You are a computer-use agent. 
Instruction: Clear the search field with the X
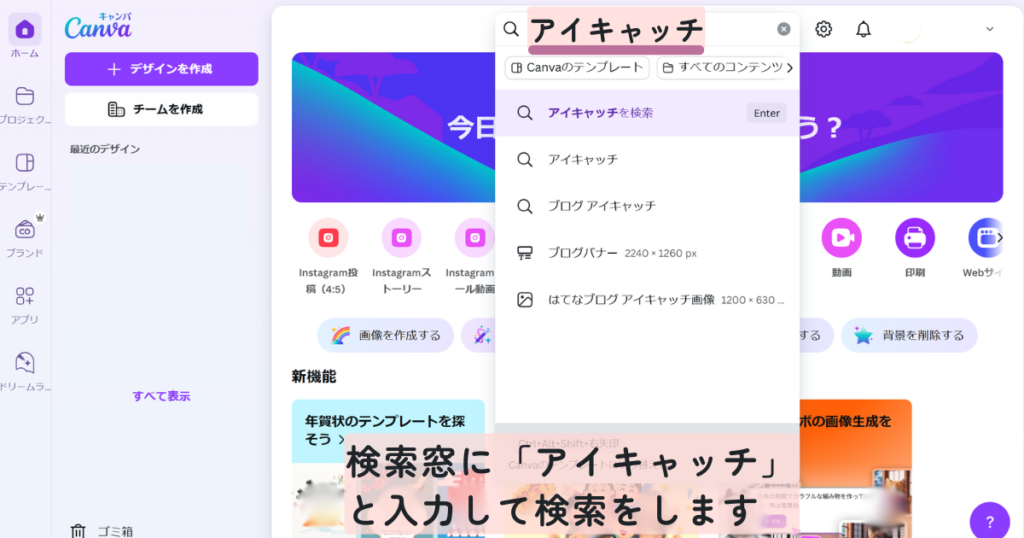pos(784,29)
